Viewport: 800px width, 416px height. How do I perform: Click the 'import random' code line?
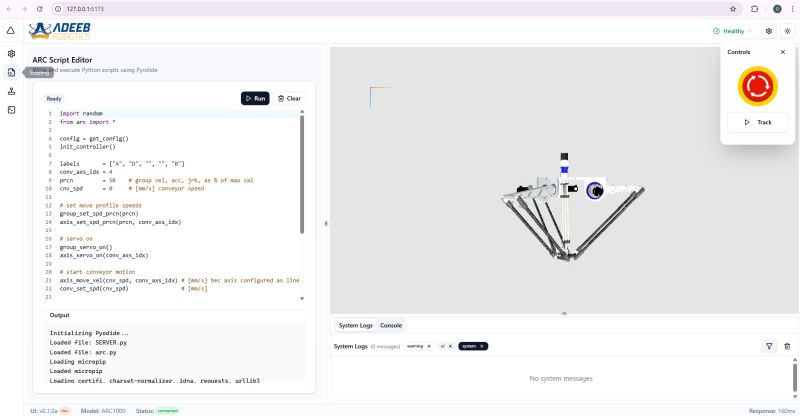[x=81, y=113]
